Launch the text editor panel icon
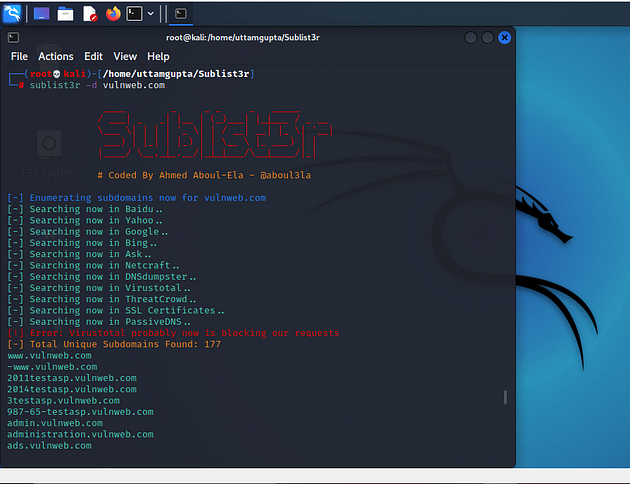Screen dimensions: 630x484 90,14
